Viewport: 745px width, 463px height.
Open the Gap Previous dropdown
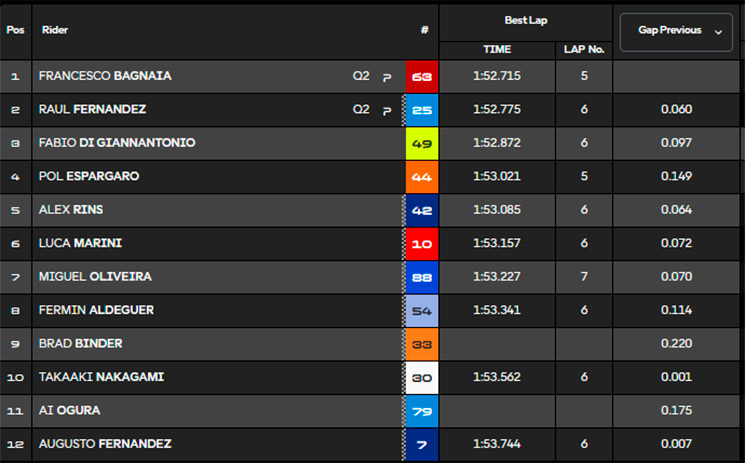coord(676,32)
